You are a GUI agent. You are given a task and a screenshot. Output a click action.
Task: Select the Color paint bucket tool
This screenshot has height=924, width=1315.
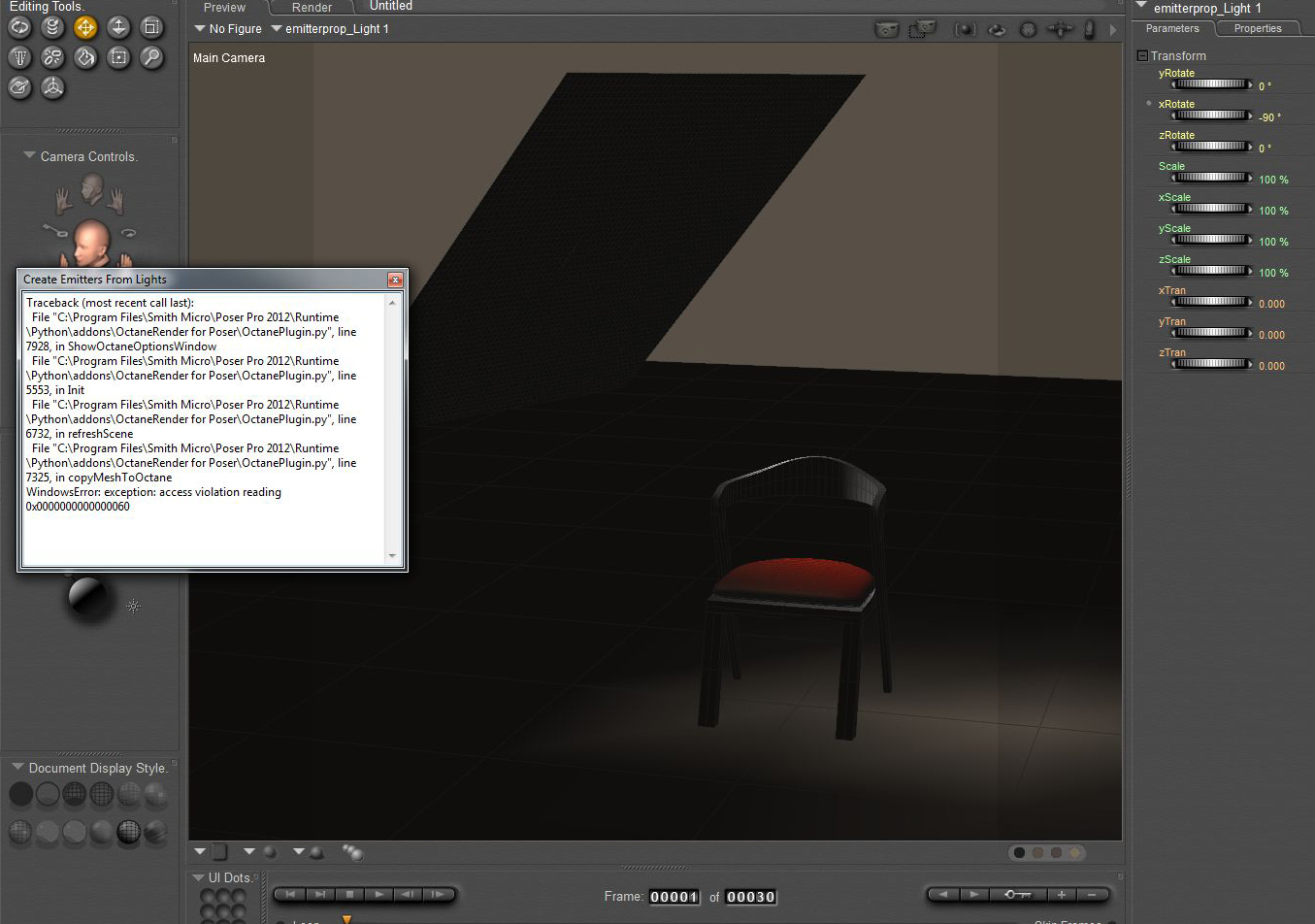pyautogui.click(x=85, y=57)
